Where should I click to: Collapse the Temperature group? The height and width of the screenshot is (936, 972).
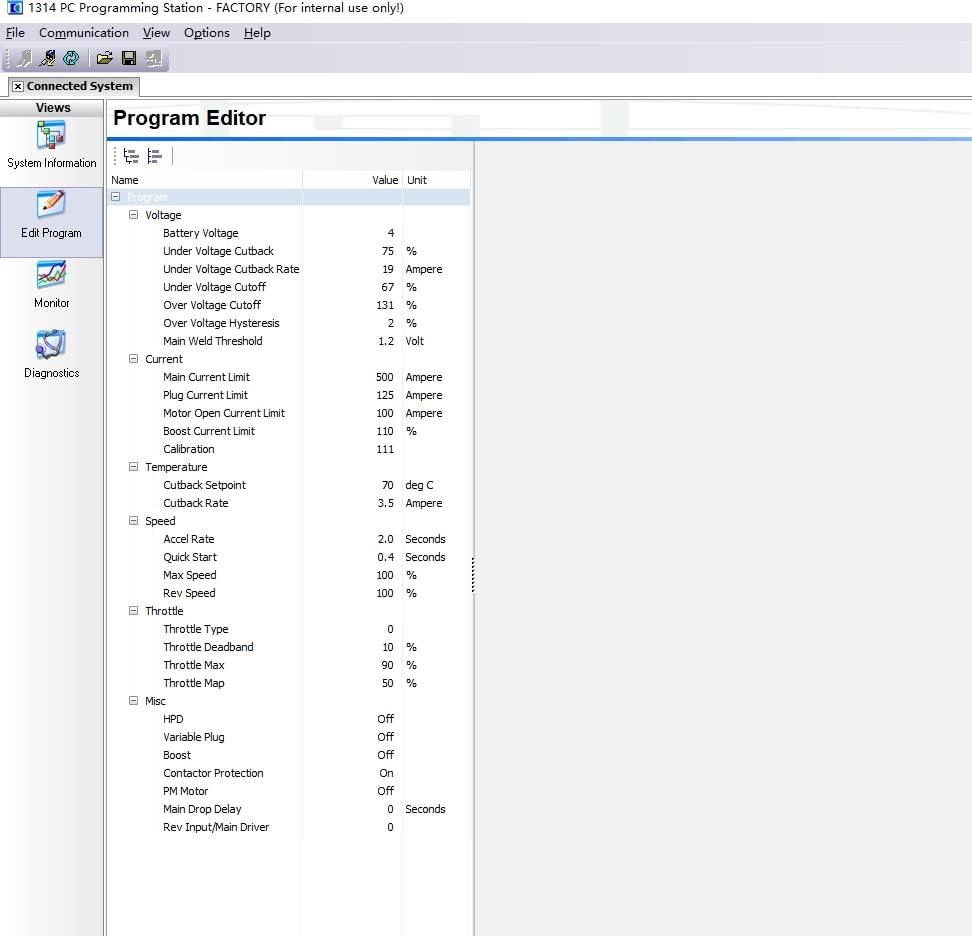coord(133,466)
